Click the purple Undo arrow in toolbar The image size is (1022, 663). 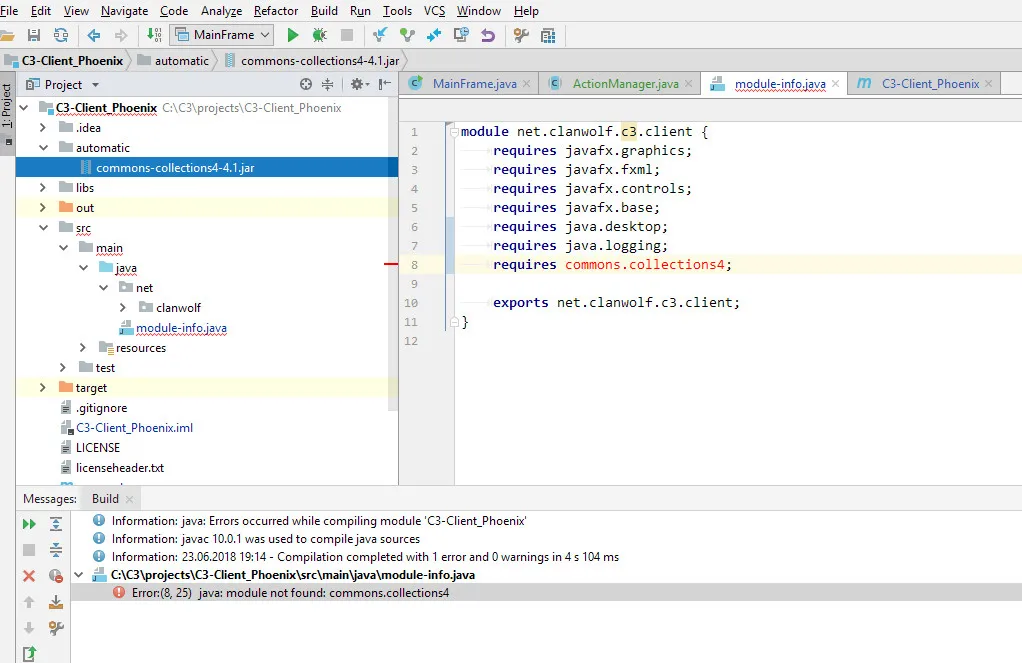(488, 35)
